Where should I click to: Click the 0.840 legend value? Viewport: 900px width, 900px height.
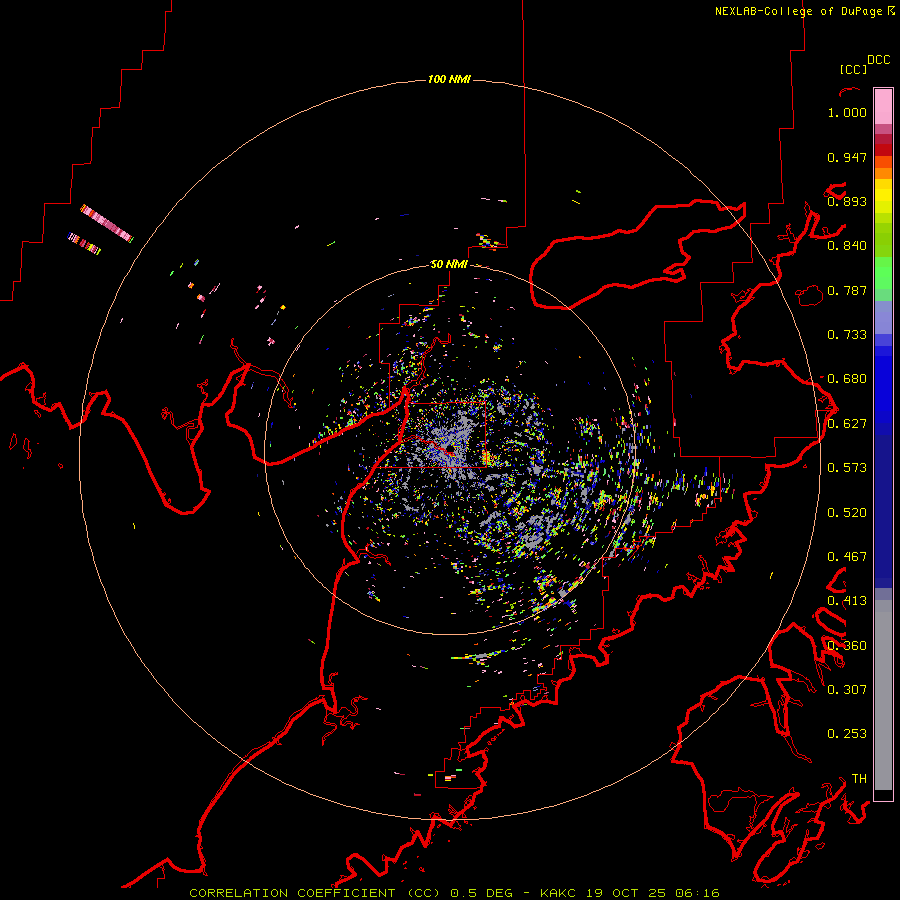847,246
